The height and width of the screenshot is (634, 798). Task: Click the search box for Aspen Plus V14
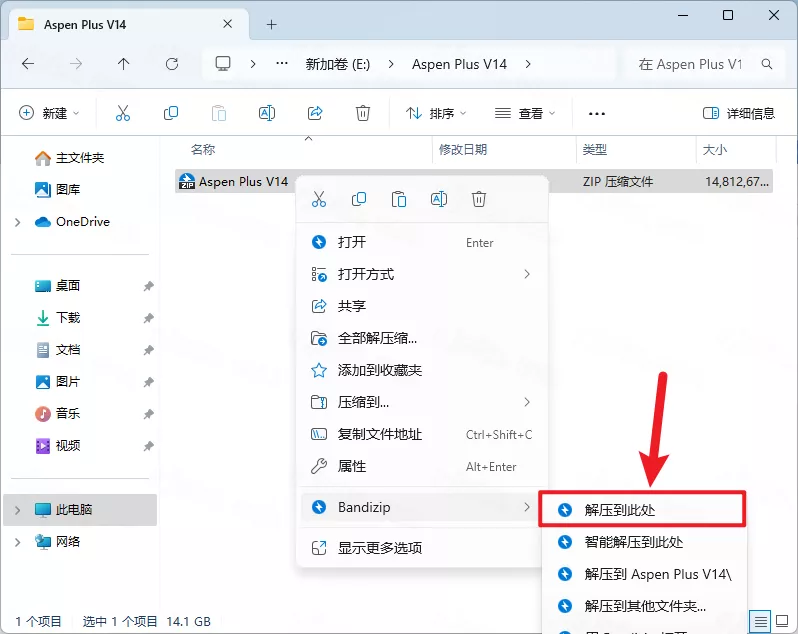point(700,64)
